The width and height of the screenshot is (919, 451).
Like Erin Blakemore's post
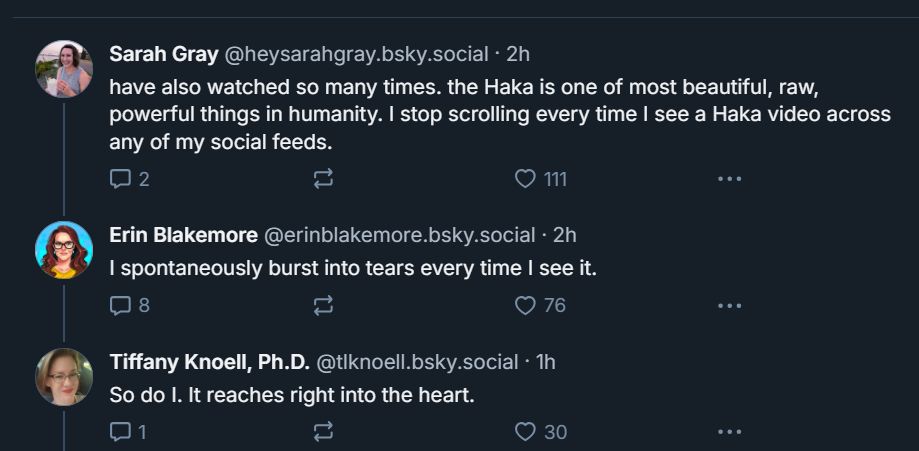(x=526, y=305)
